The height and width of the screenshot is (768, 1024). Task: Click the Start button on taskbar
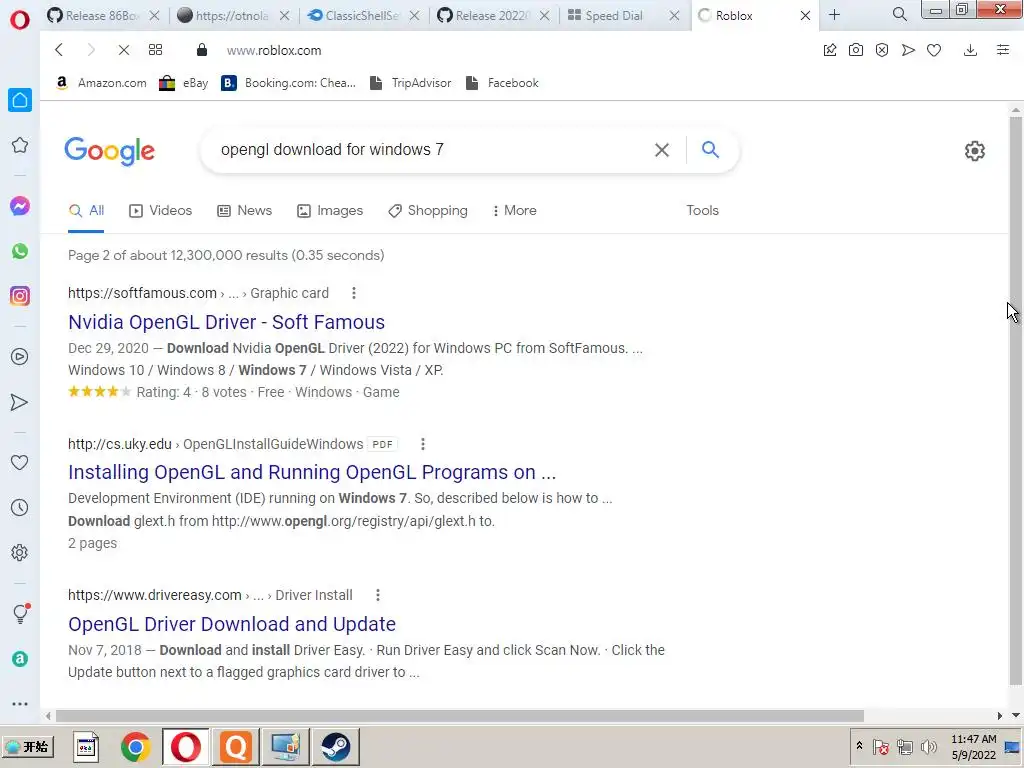[x=27, y=746]
